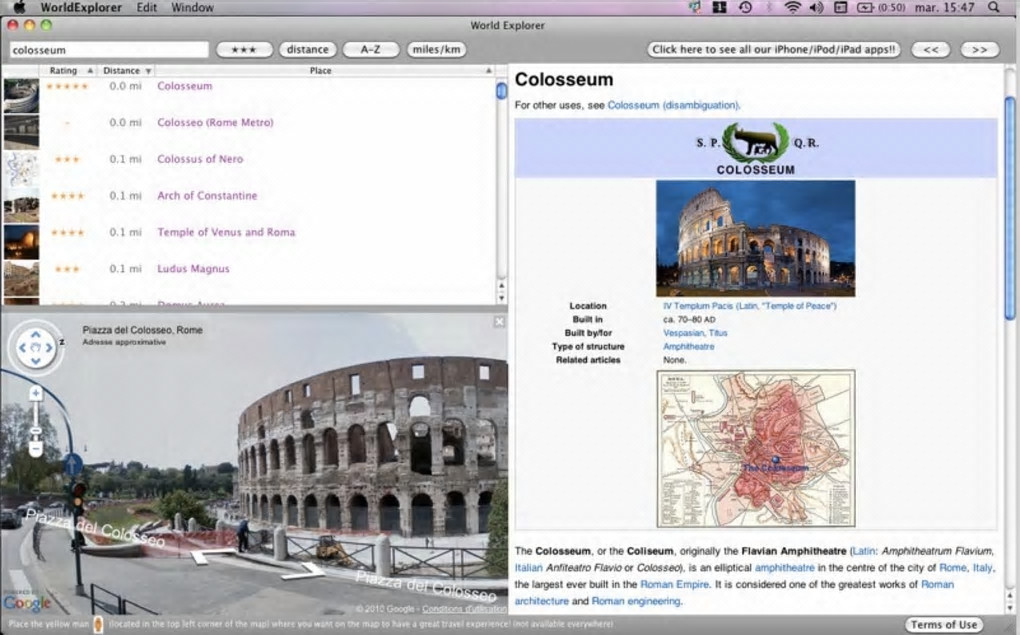Click the results list scroll down arrow
Screen dimensions: 1020x635
pos(502,297)
